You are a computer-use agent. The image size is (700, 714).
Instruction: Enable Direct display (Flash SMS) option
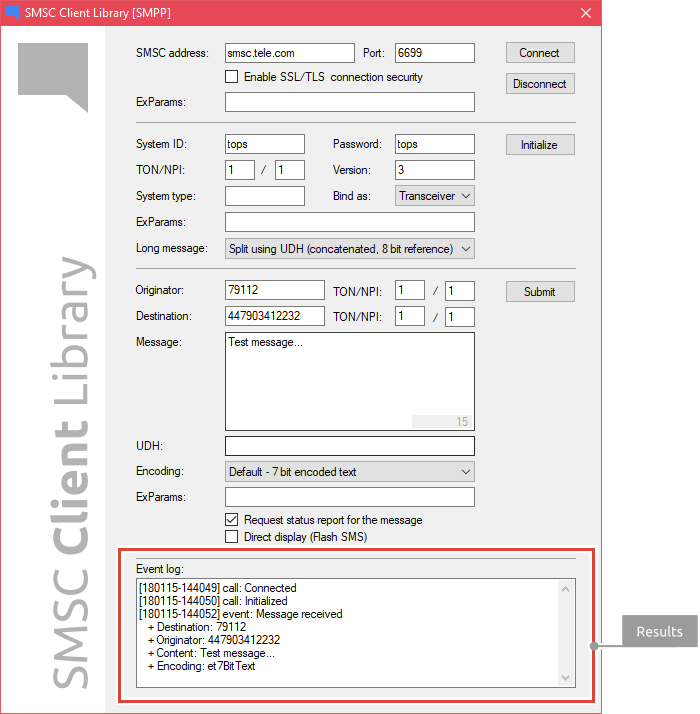tap(232, 537)
